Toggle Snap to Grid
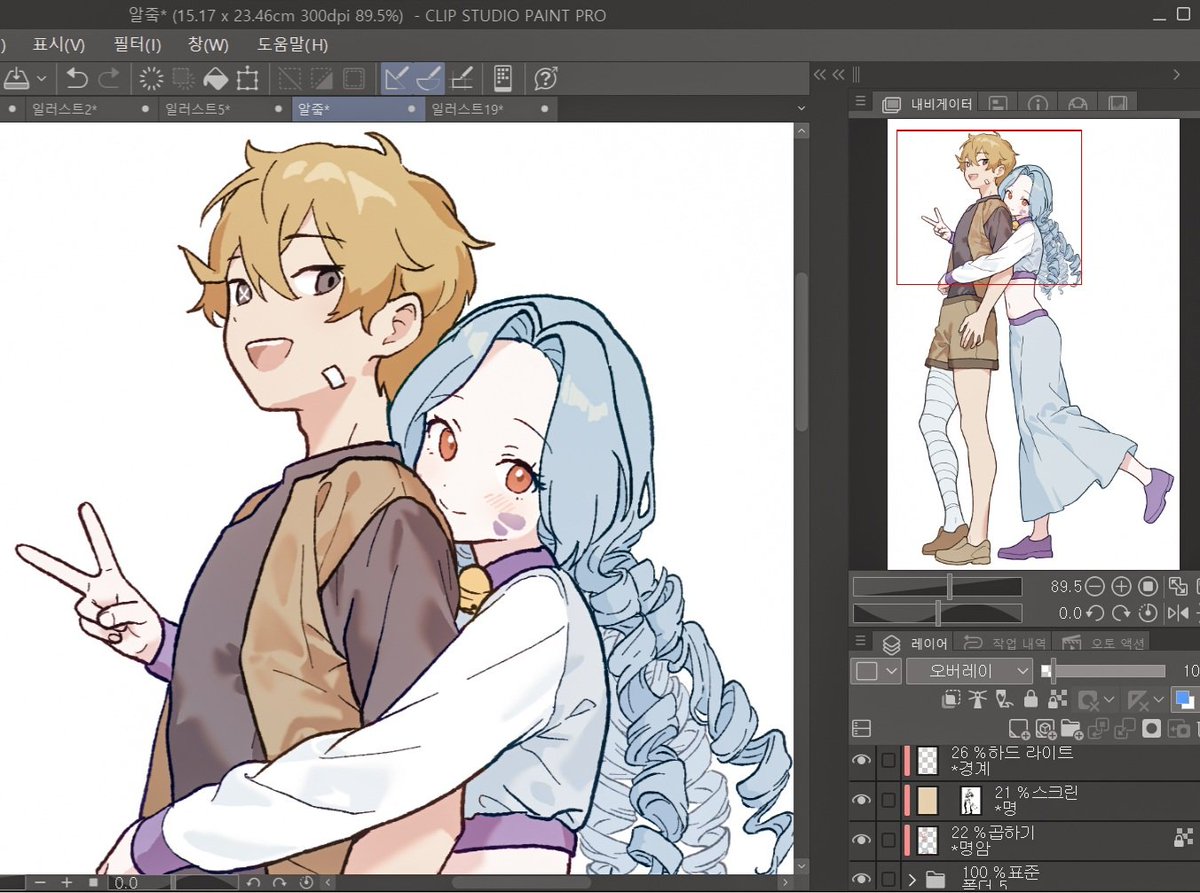 pos(461,78)
